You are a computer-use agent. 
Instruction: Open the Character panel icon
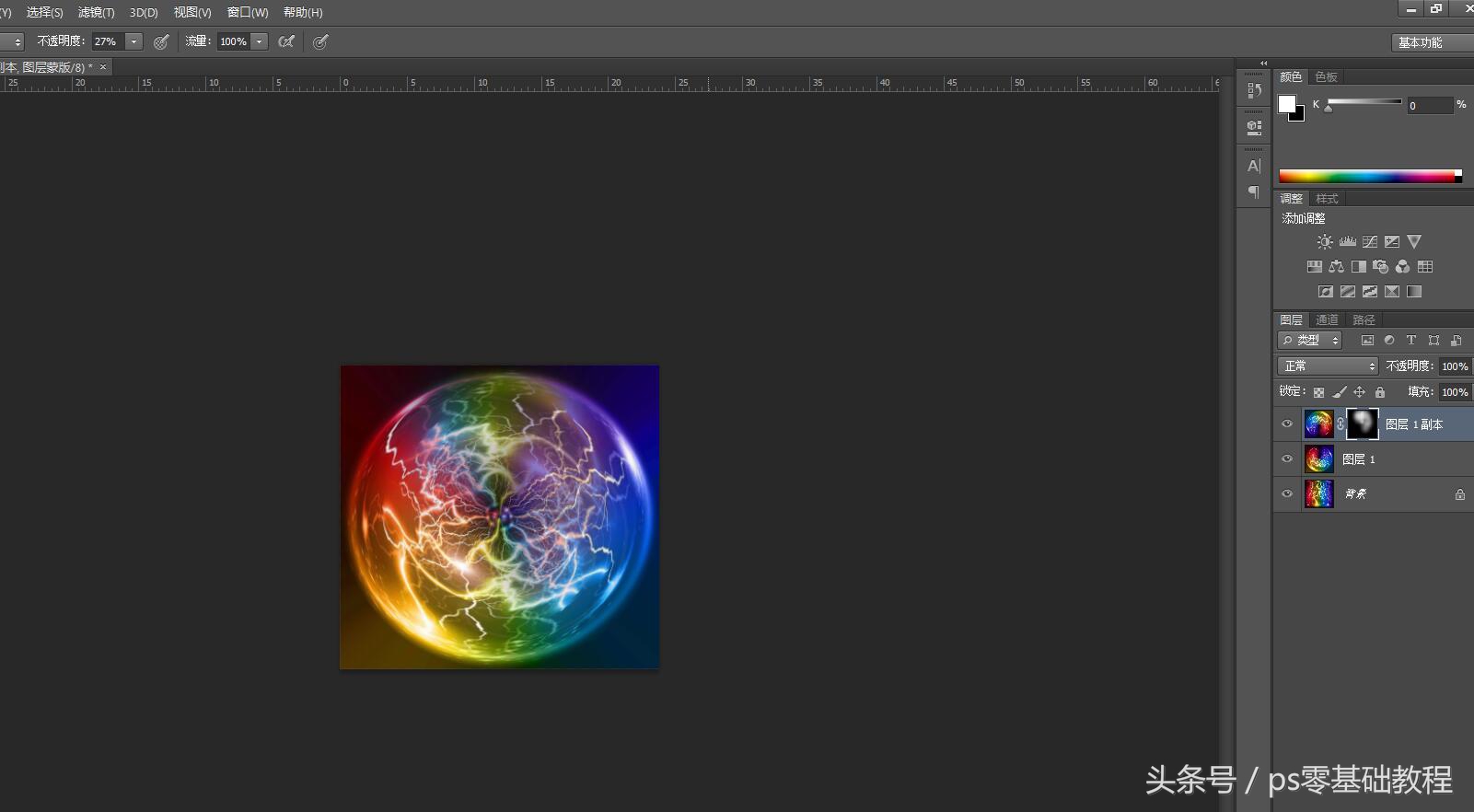[x=1253, y=167]
